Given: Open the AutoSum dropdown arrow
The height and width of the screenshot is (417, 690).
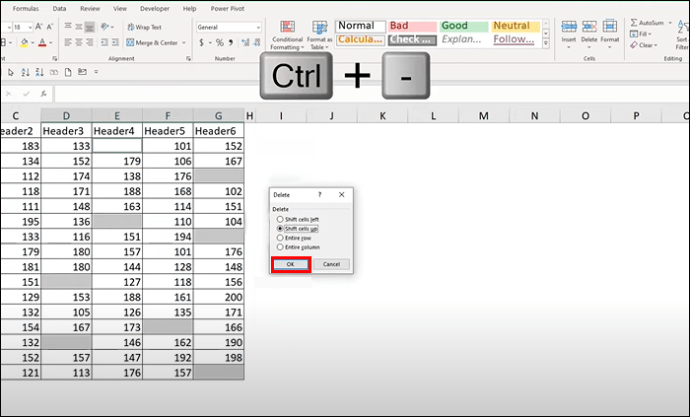Looking at the screenshot, I should (670, 23).
